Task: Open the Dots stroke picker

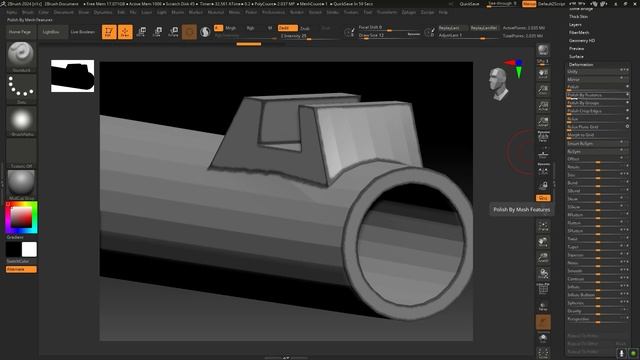Action: pos(21,89)
